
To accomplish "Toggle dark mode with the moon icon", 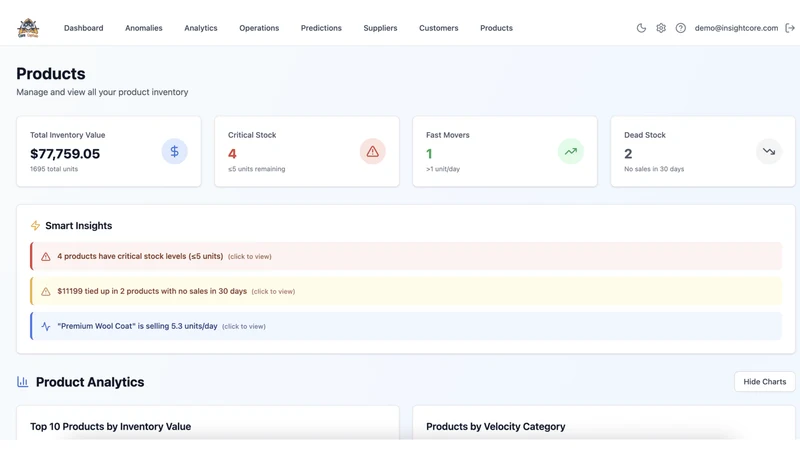I will pos(641,28).
